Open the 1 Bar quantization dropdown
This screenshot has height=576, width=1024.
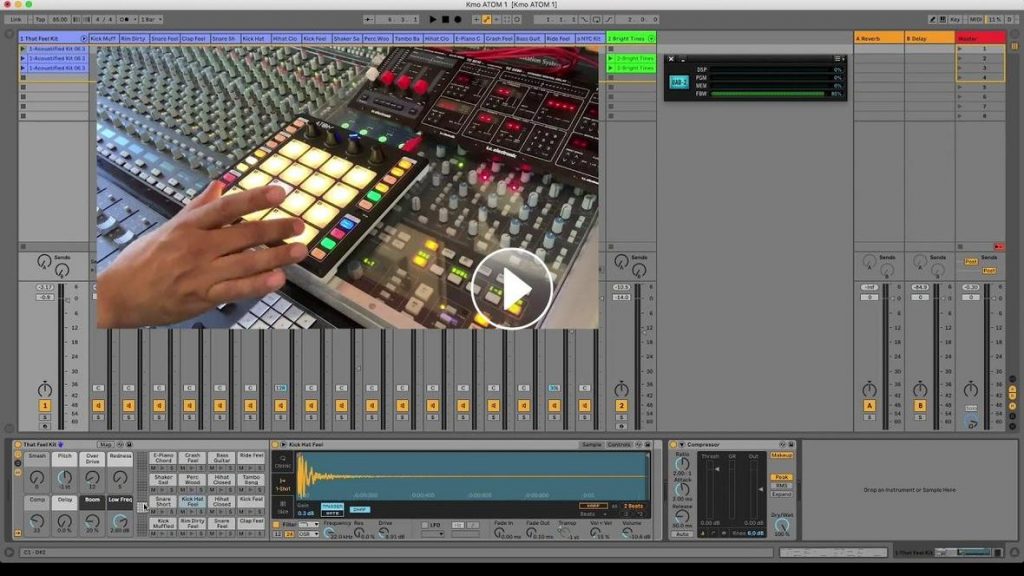(151, 20)
